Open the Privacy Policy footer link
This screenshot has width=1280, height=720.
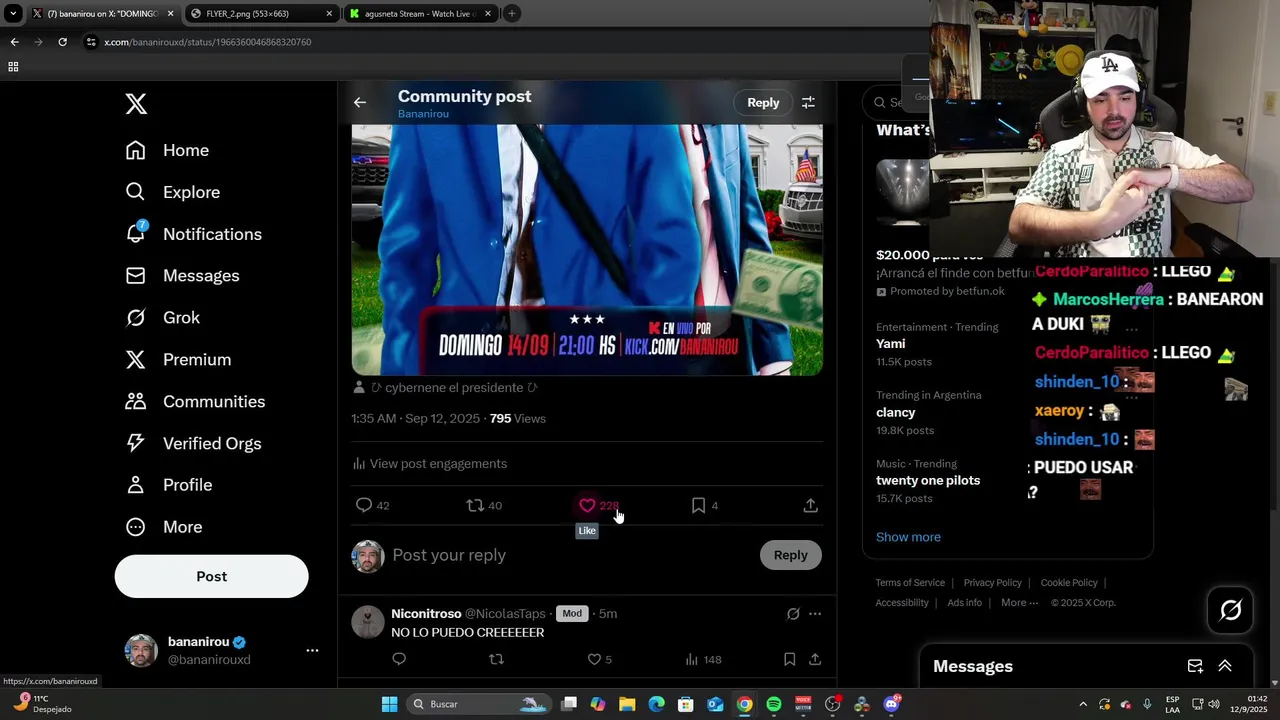992,583
